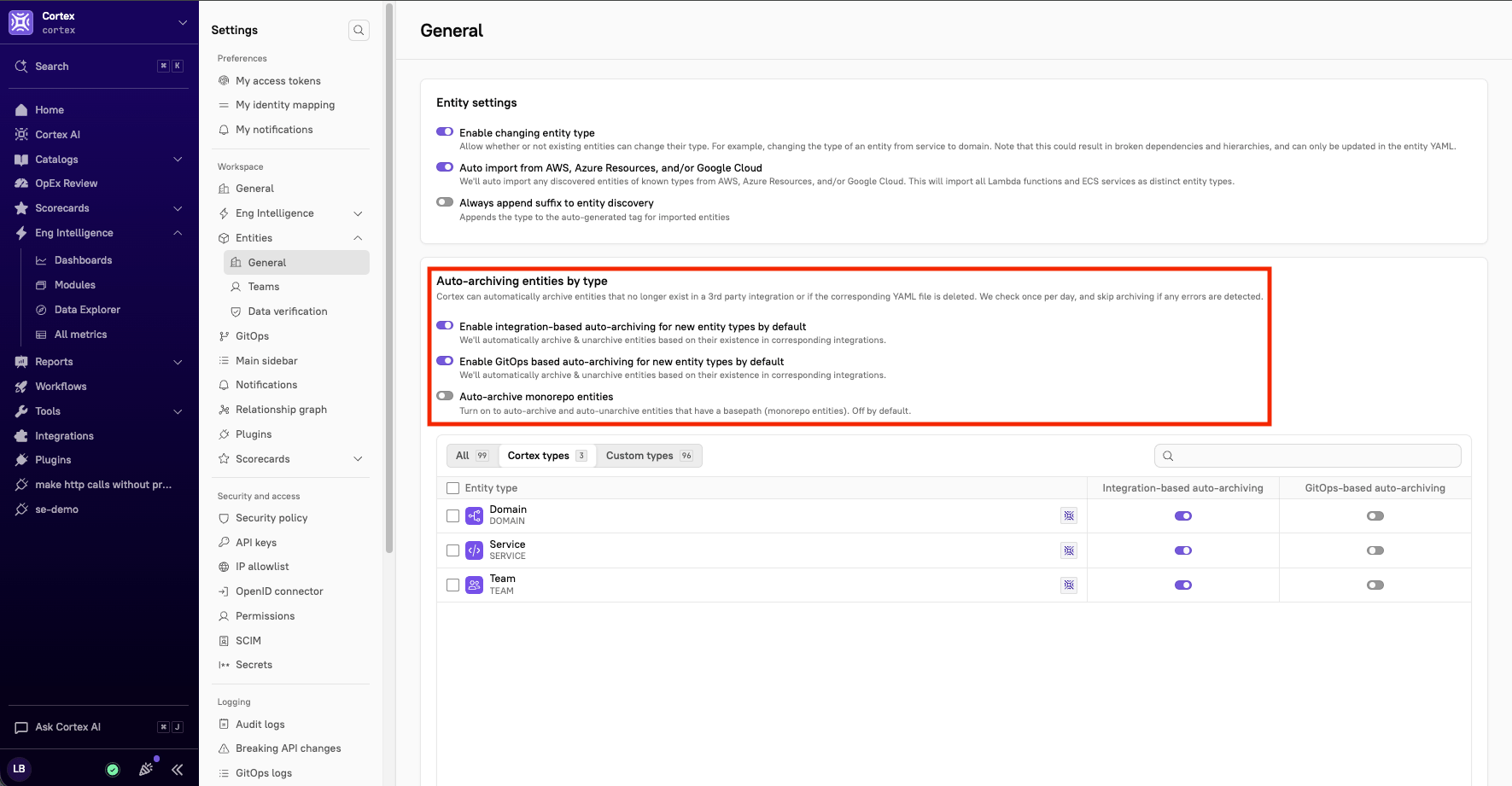Click the celebration what's new icon
1512x786 pixels.
[146, 768]
